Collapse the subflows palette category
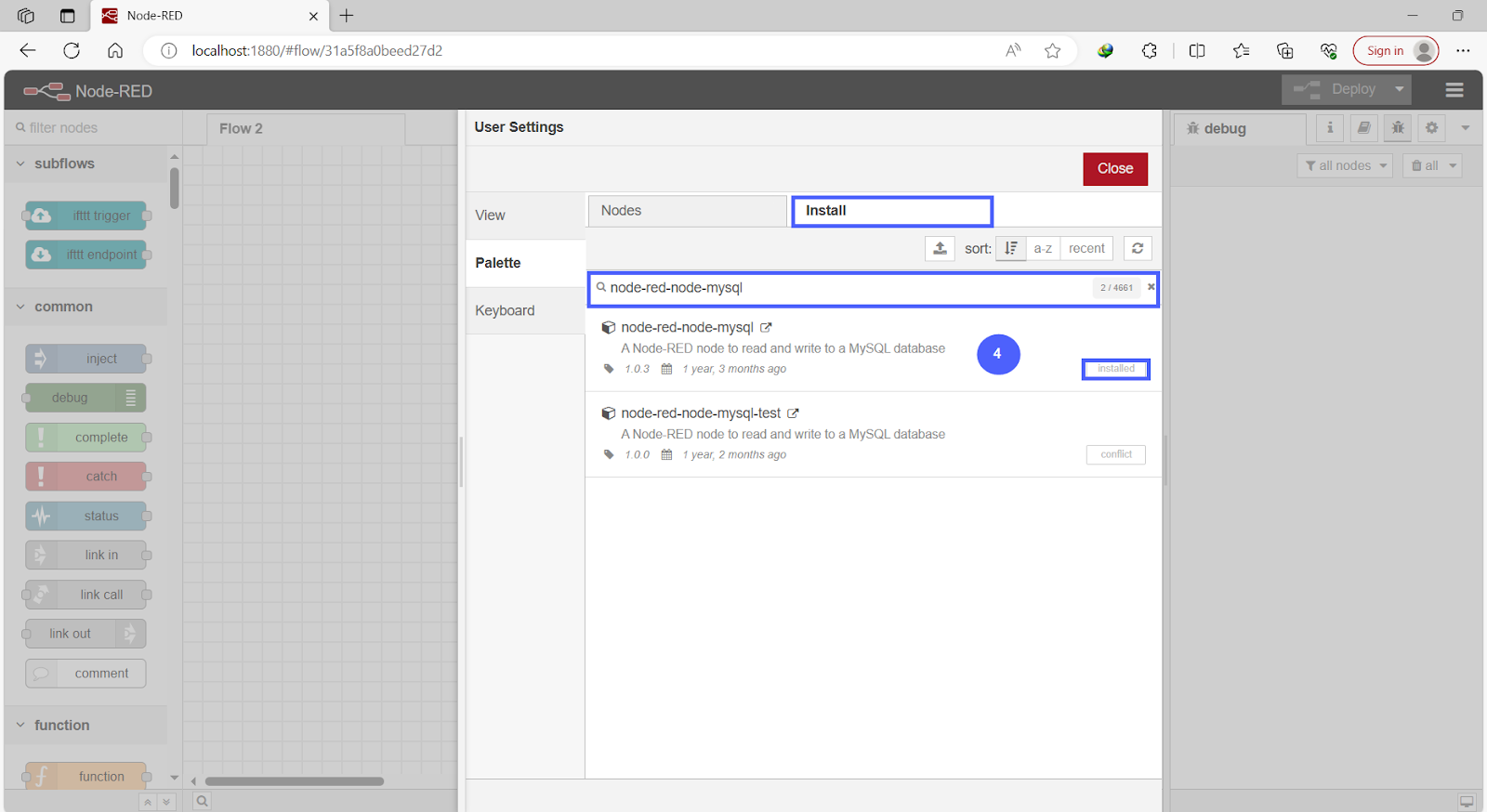 86,164
